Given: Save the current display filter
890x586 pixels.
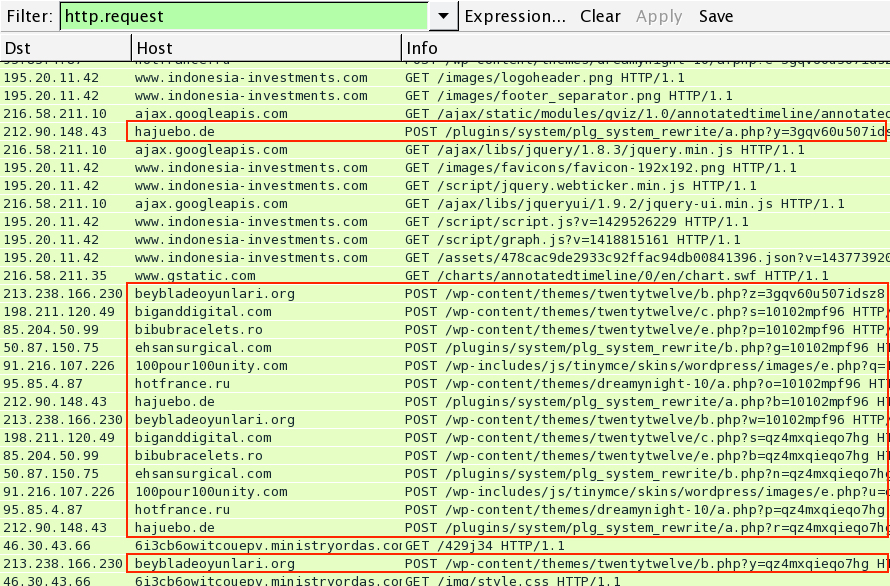Looking at the screenshot, I should [716, 16].
